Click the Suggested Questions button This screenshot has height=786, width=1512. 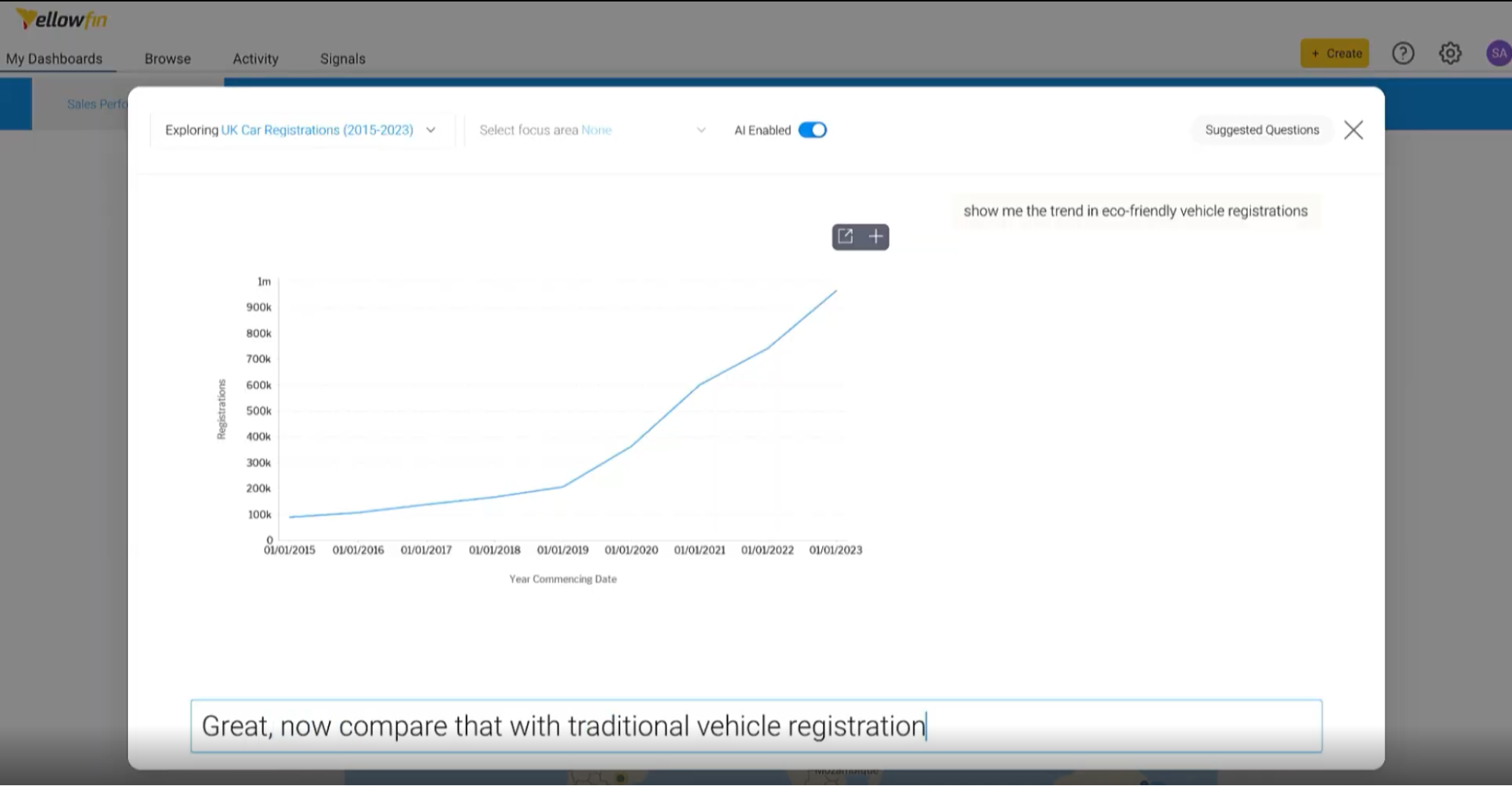point(1261,129)
